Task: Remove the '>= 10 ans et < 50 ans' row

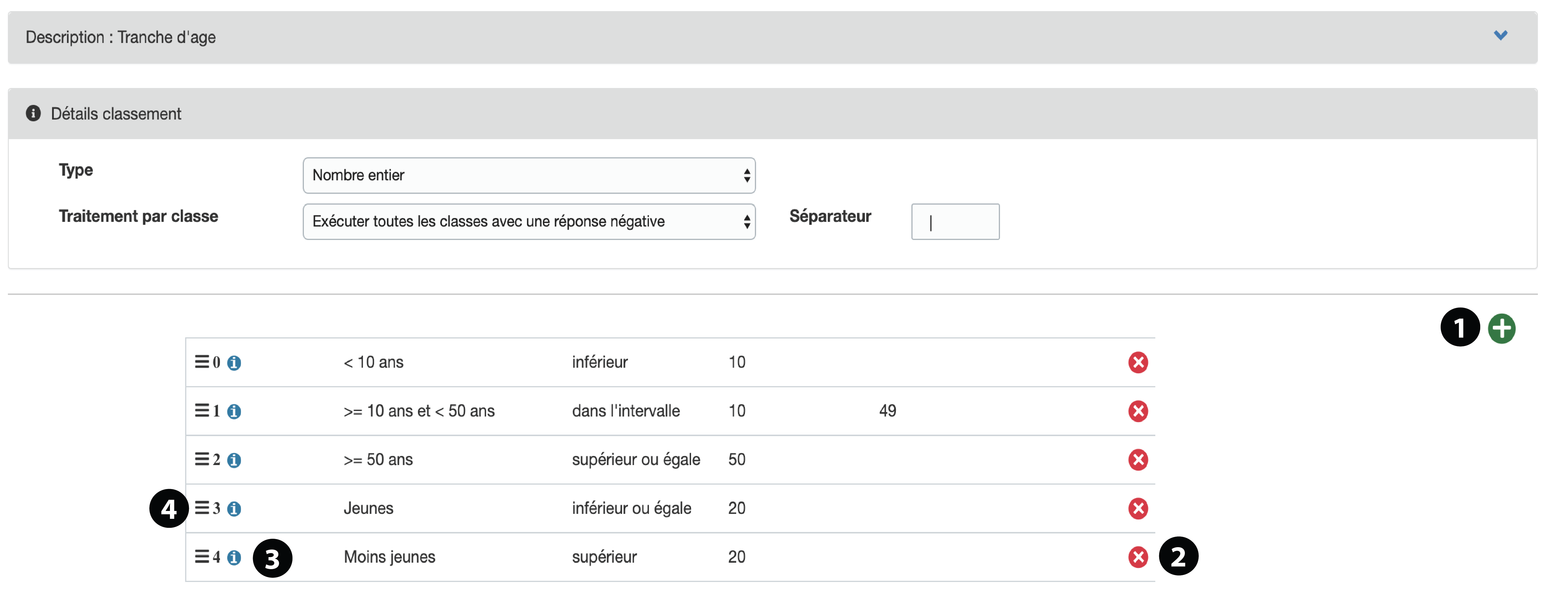Action: [x=1137, y=411]
